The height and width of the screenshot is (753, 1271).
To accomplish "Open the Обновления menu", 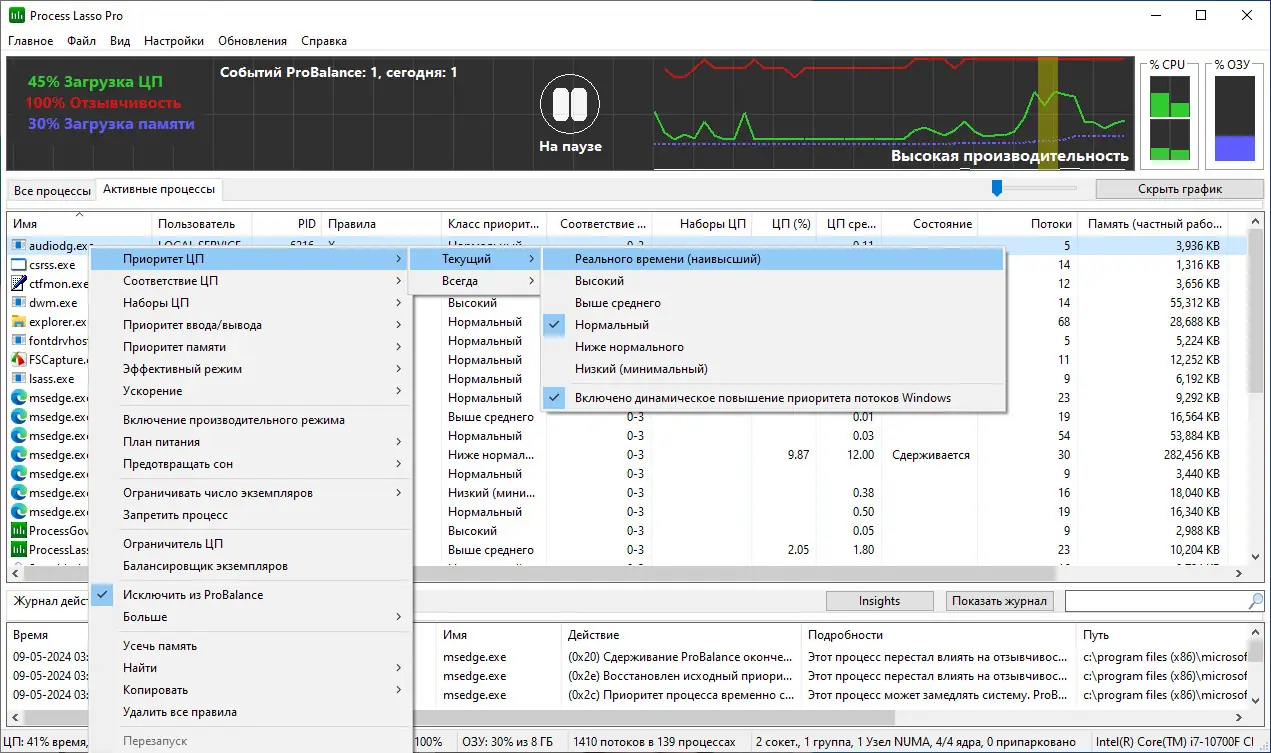I will pyautogui.click(x=252, y=41).
